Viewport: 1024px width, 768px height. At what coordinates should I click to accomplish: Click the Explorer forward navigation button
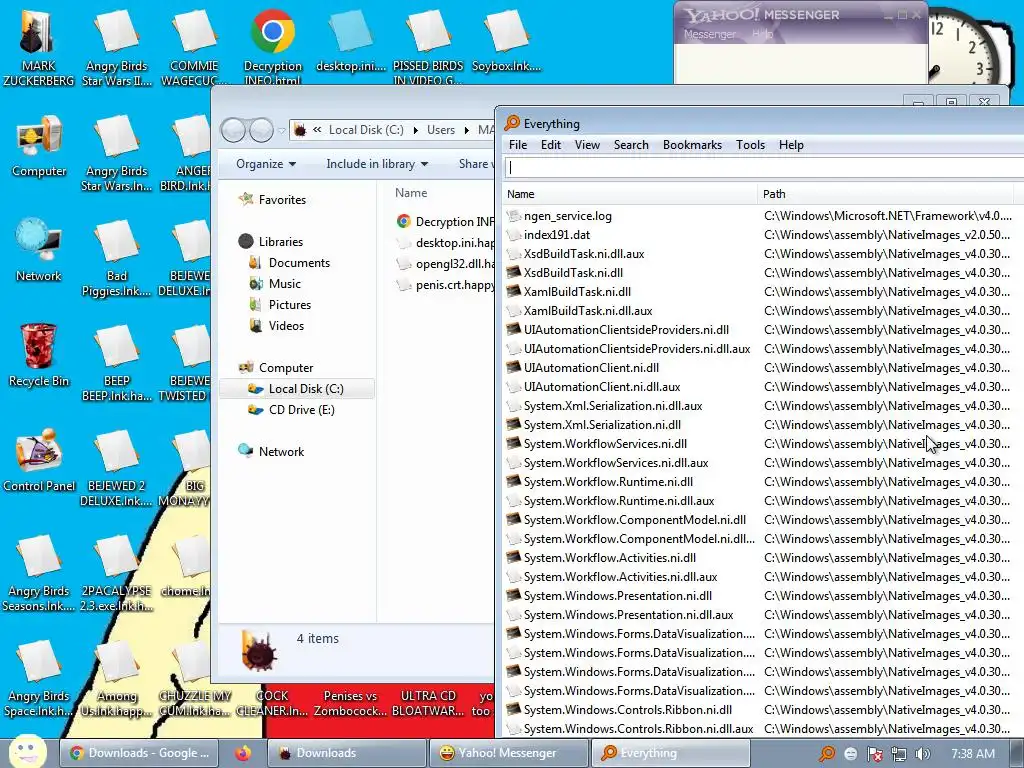pyautogui.click(x=261, y=130)
